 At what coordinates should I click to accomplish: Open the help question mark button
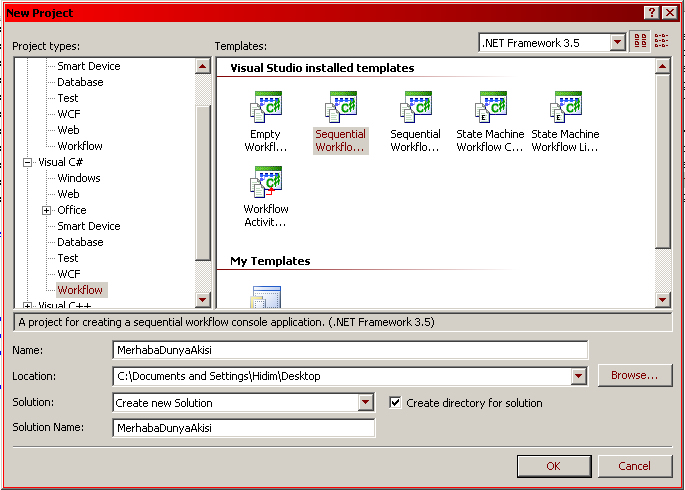tap(652, 13)
